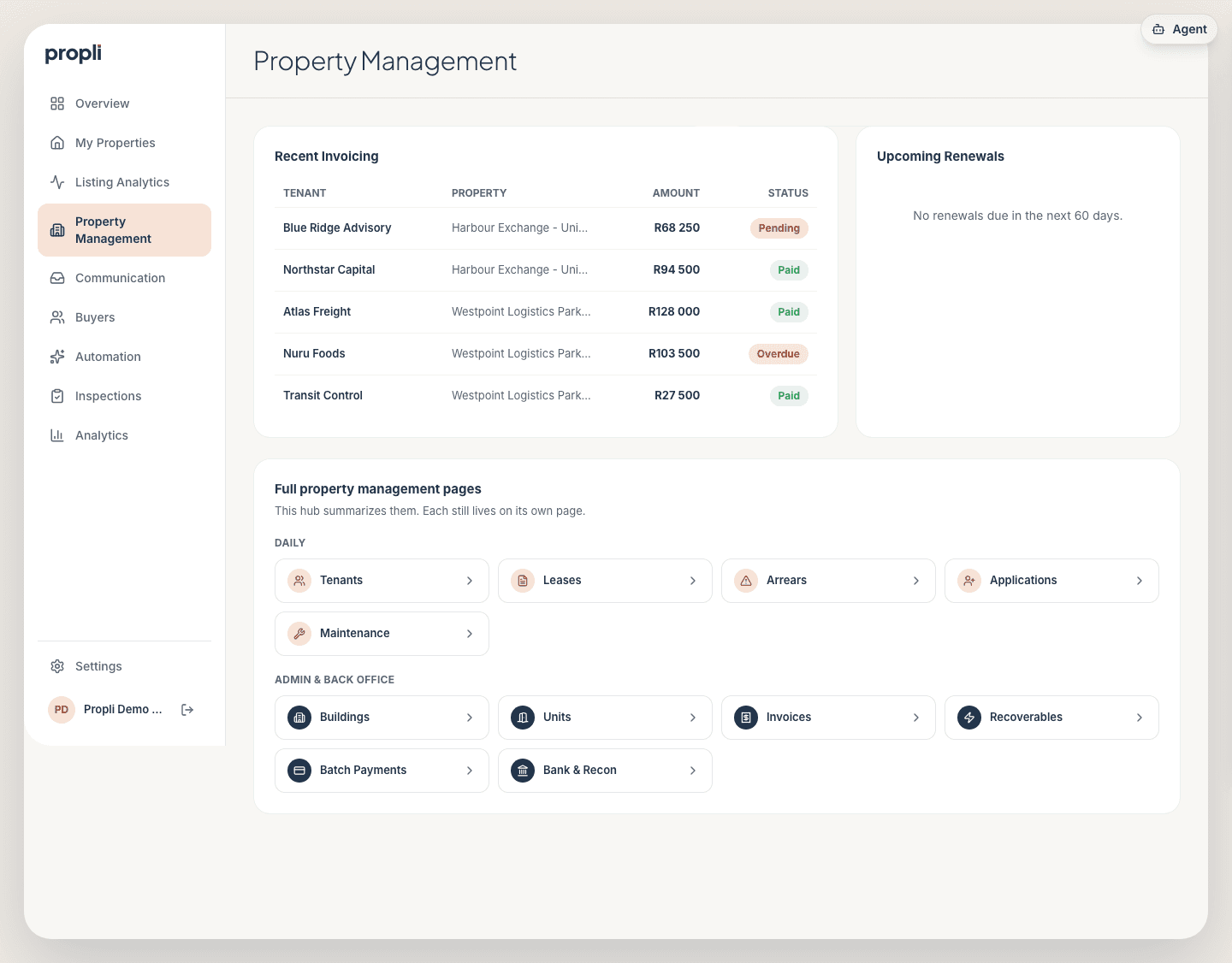The image size is (1232, 963).
Task: Click the Buyers people icon
Action: [57, 317]
